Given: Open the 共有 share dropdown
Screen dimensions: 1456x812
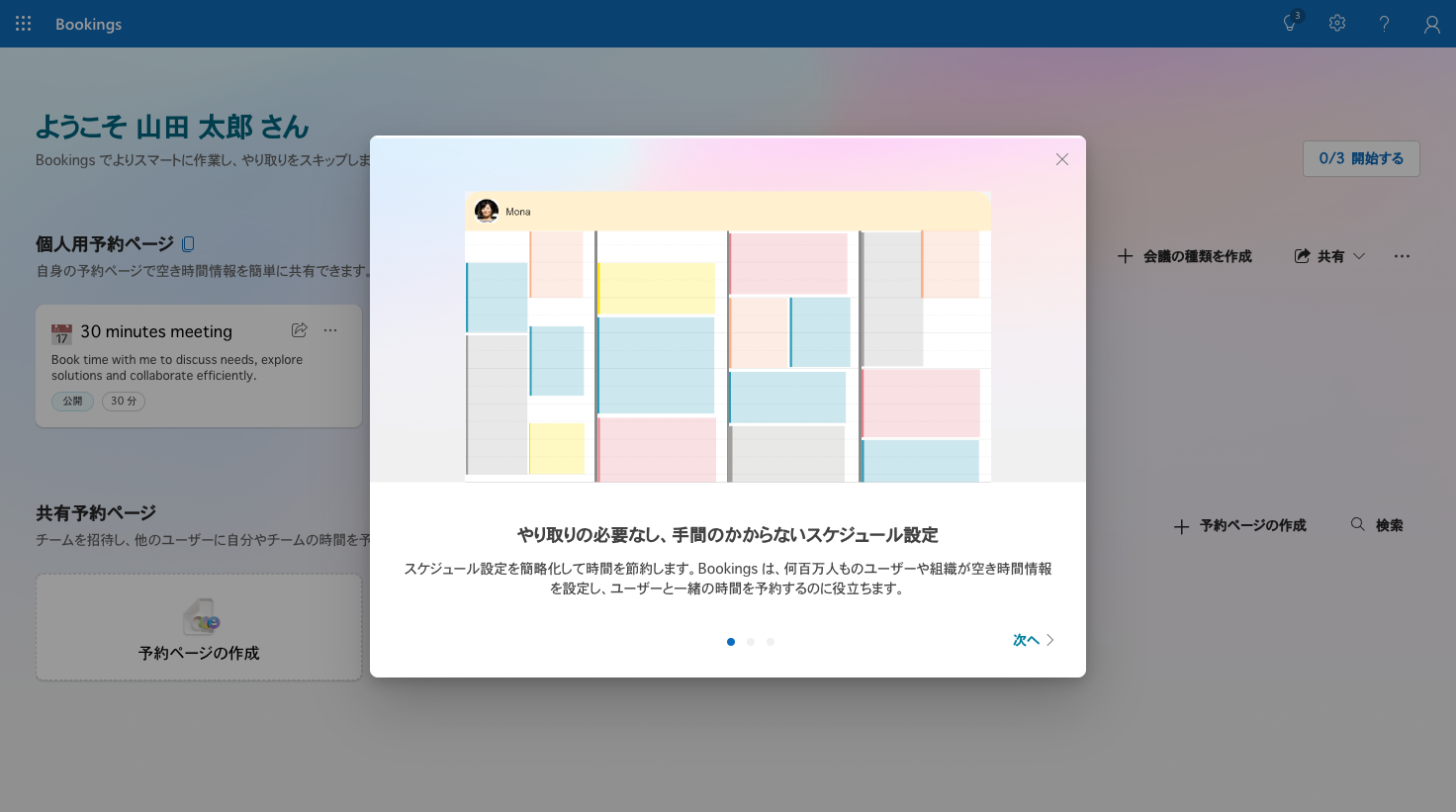Looking at the screenshot, I should (x=1330, y=256).
